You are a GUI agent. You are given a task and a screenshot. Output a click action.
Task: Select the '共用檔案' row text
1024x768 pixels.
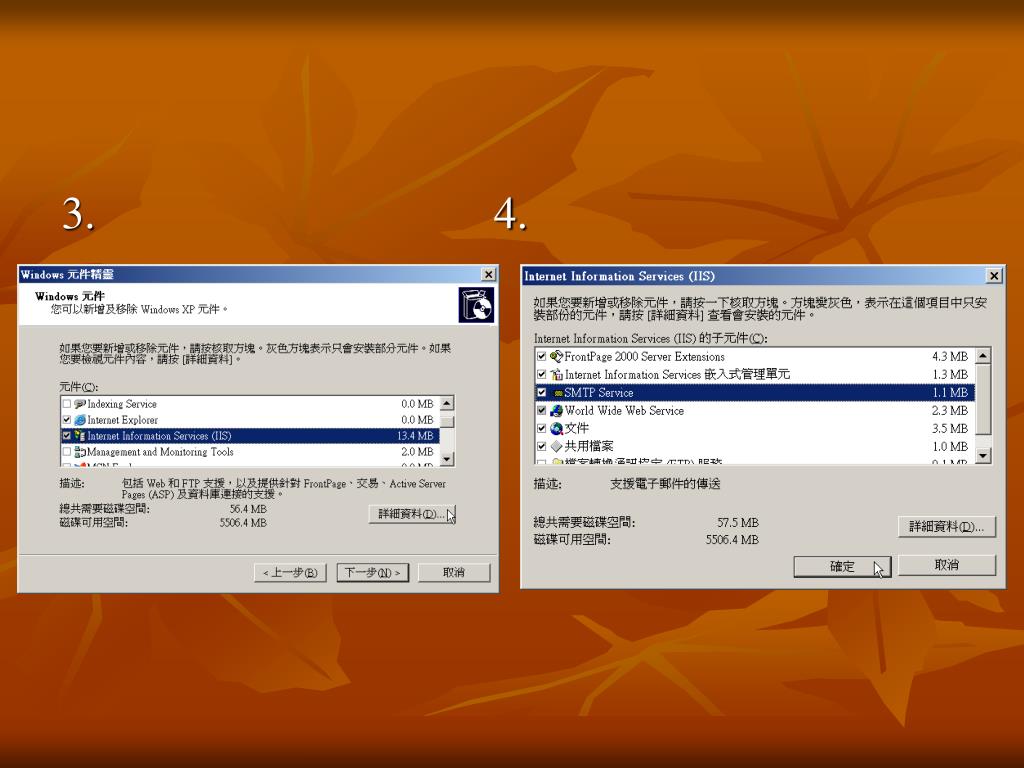[x=589, y=446]
